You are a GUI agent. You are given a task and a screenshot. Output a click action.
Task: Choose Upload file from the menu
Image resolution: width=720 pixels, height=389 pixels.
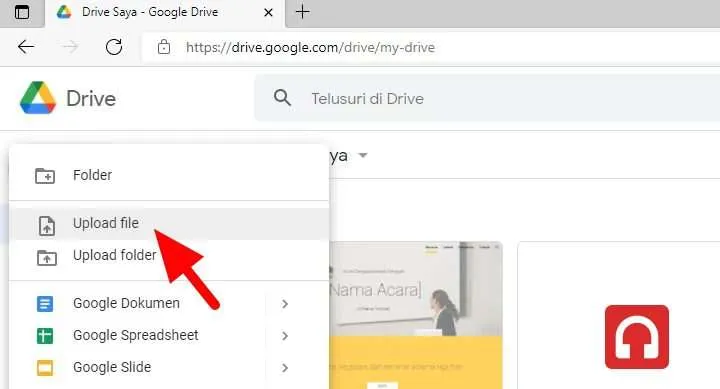tap(169, 224)
